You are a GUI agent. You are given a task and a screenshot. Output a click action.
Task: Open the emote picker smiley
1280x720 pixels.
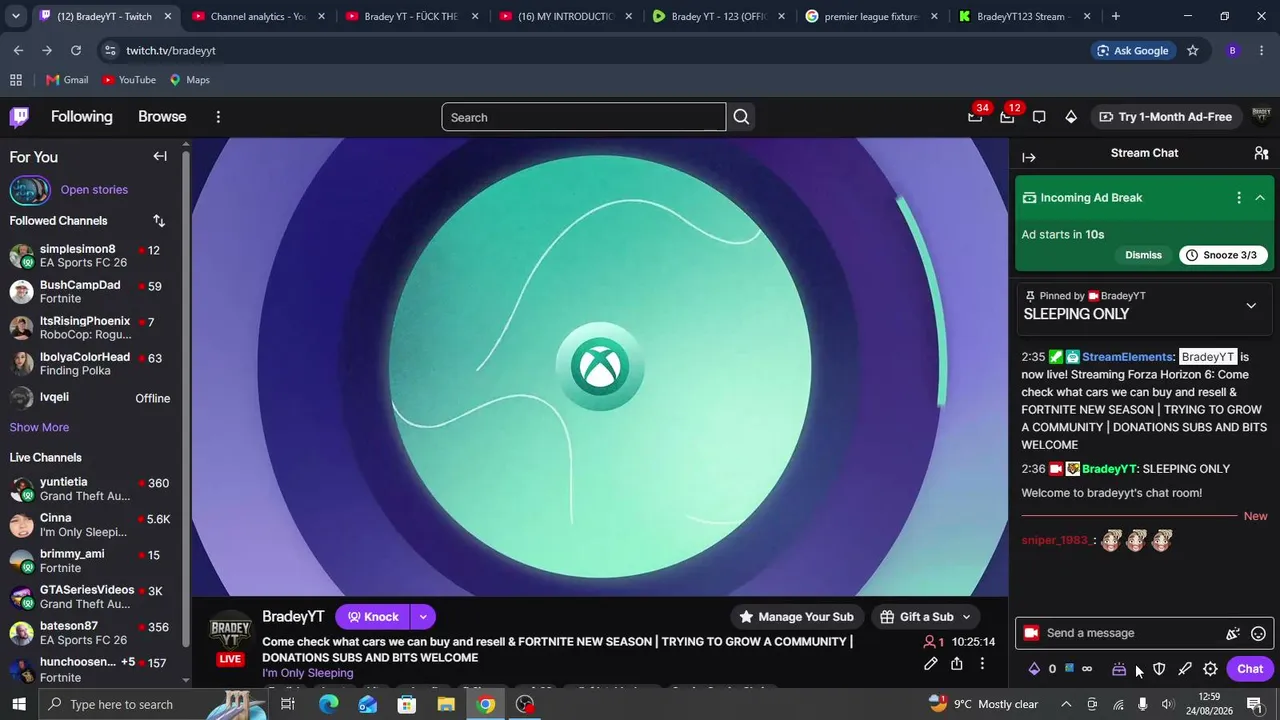click(1259, 633)
